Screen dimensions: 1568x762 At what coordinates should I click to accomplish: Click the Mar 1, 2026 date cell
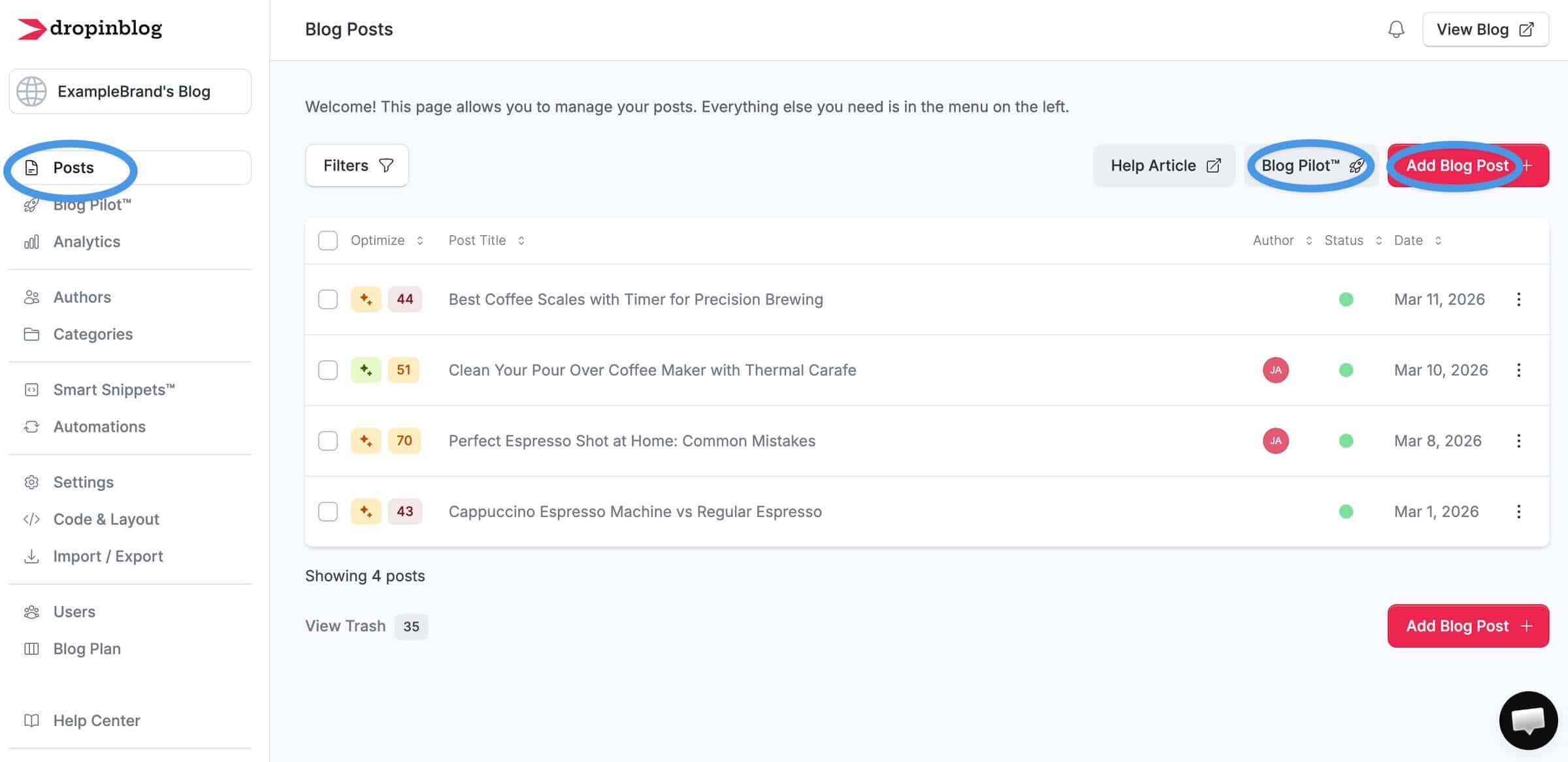tap(1436, 511)
